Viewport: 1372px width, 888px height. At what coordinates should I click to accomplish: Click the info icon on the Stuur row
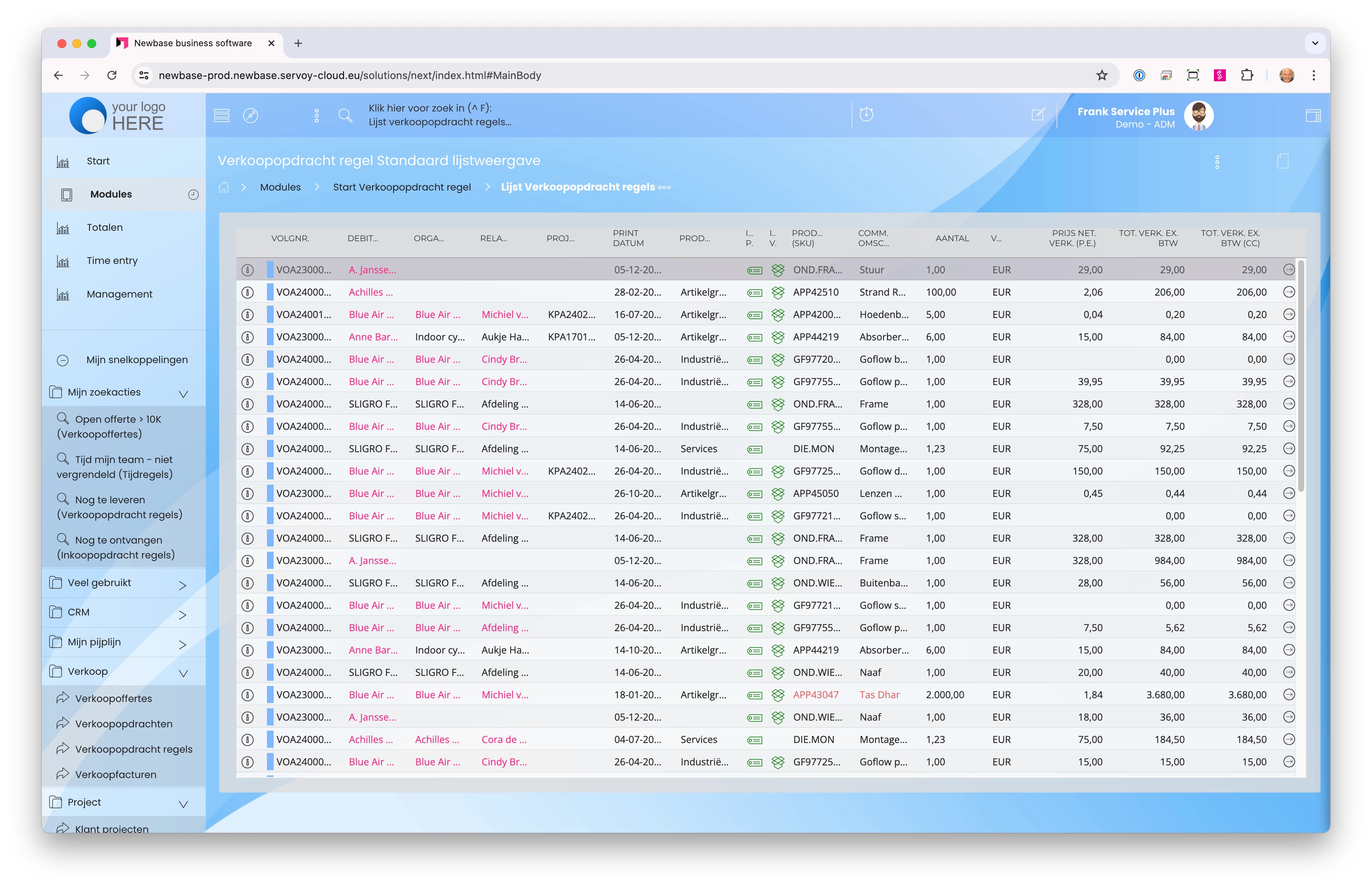pos(247,270)
